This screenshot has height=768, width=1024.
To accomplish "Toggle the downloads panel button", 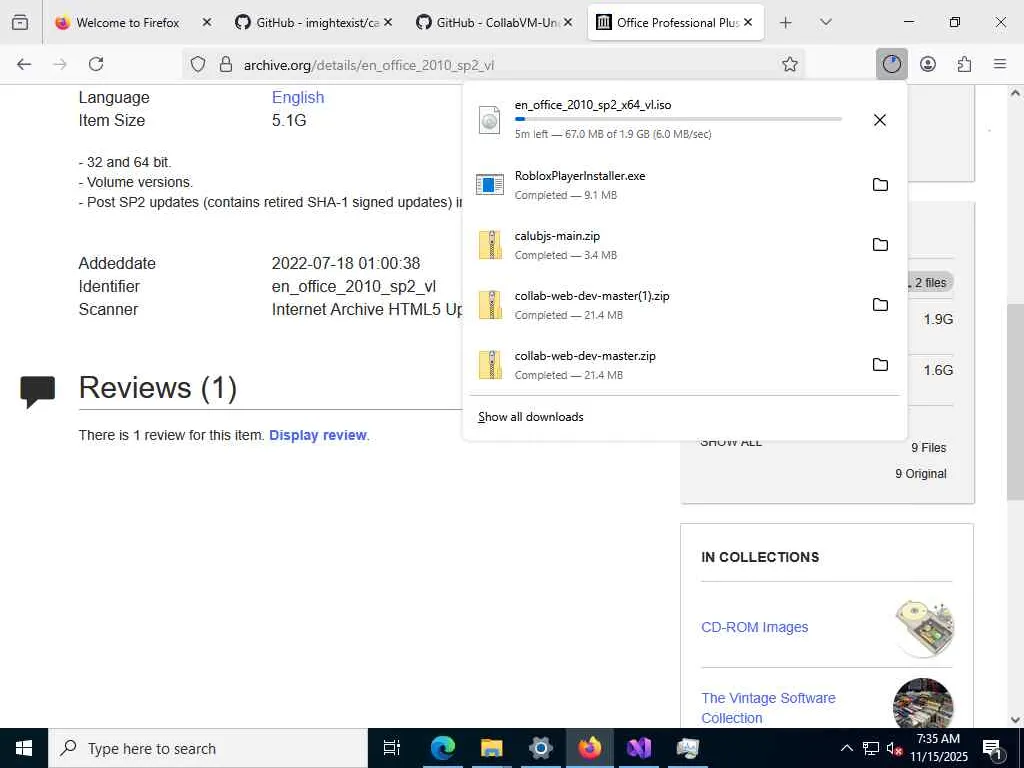I will [891, 64].
